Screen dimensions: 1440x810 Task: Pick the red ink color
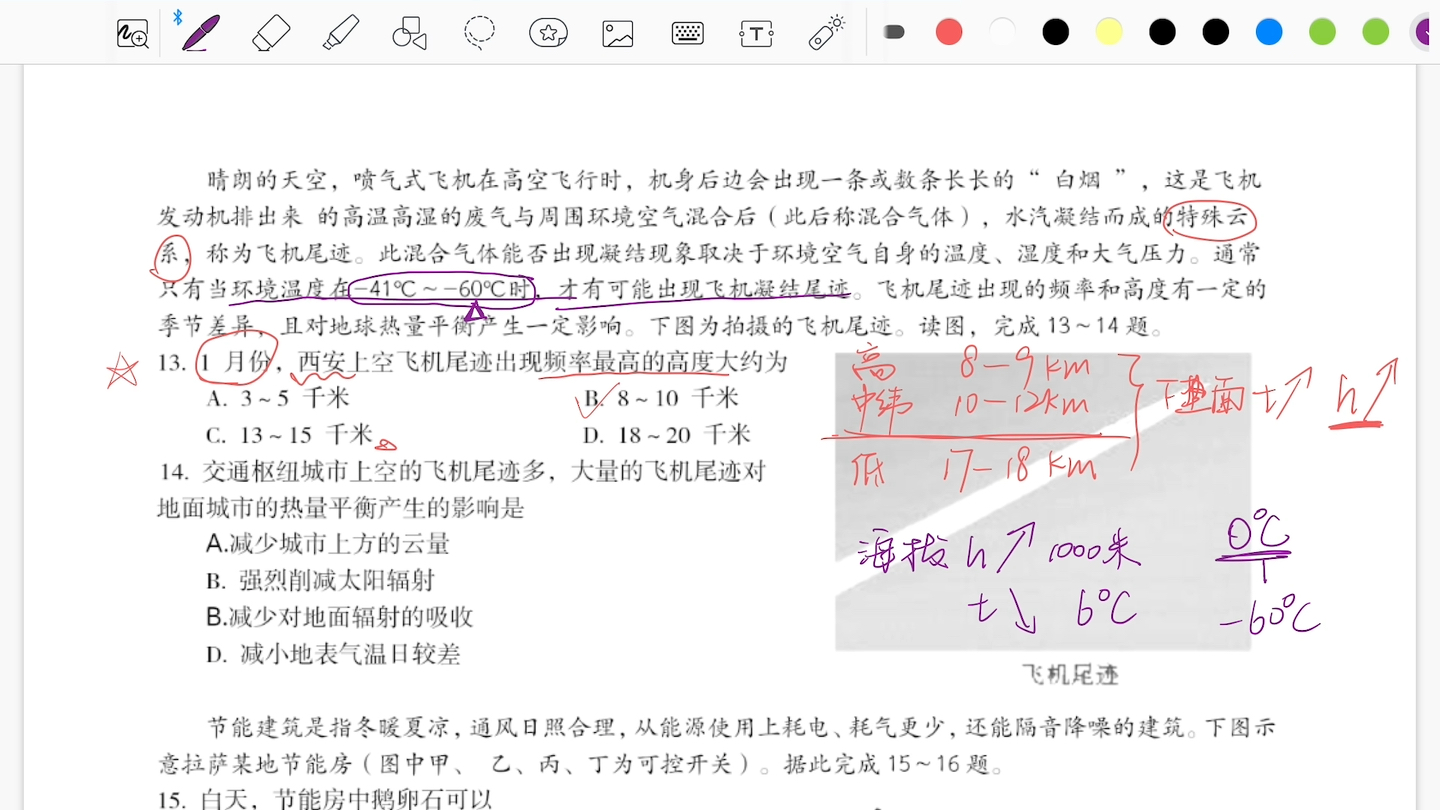[x=949, y=32]
